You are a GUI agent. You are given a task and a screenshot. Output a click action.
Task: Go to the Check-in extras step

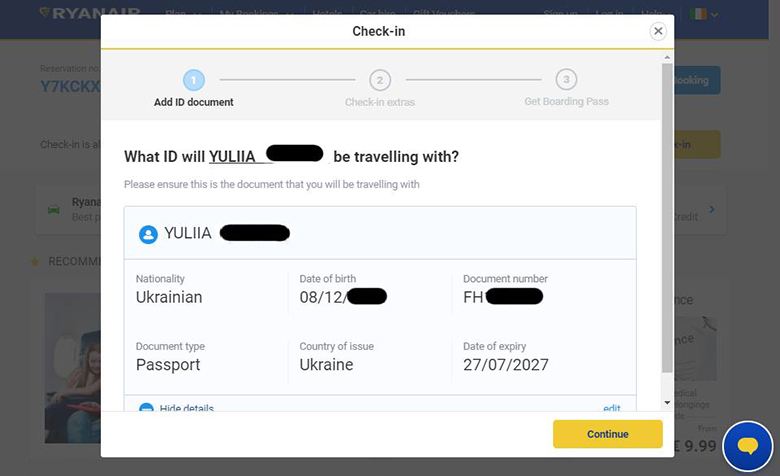click(380, 102)
